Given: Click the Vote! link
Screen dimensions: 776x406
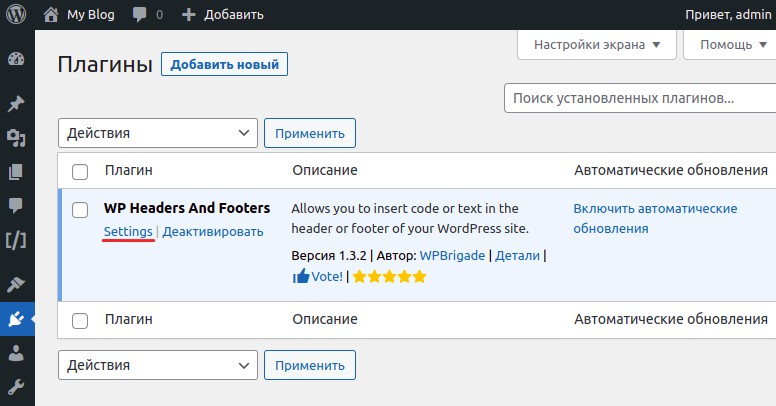Looking at the screenshot, I should [327, 276].
